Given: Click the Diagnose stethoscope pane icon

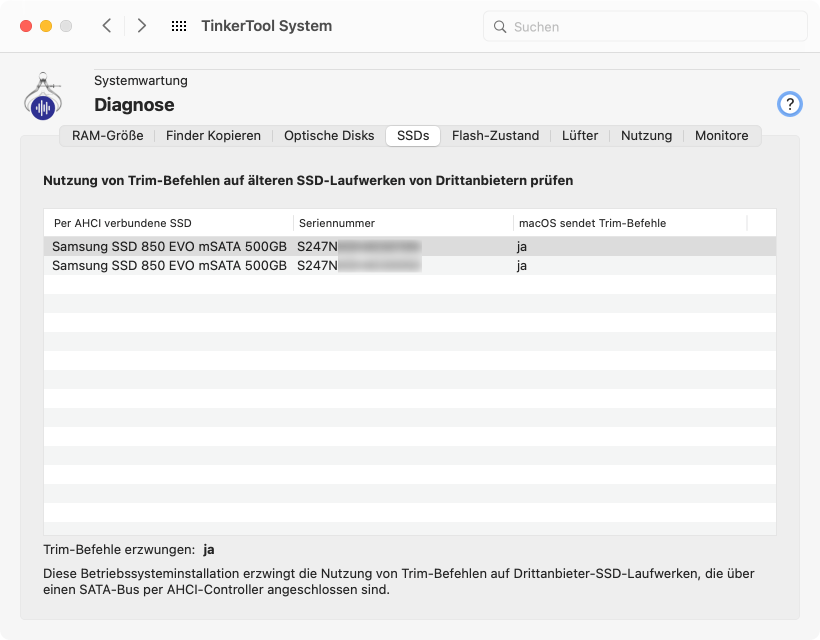Looking at the screenshot, I should click(43, 96).
